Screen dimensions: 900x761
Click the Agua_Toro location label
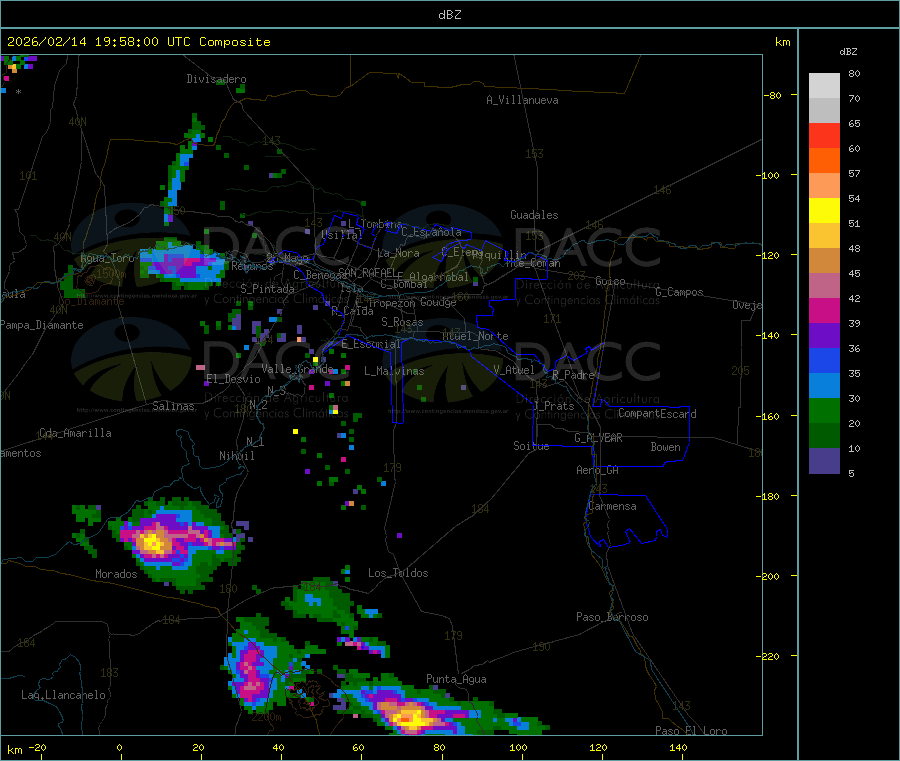[107, 258]
